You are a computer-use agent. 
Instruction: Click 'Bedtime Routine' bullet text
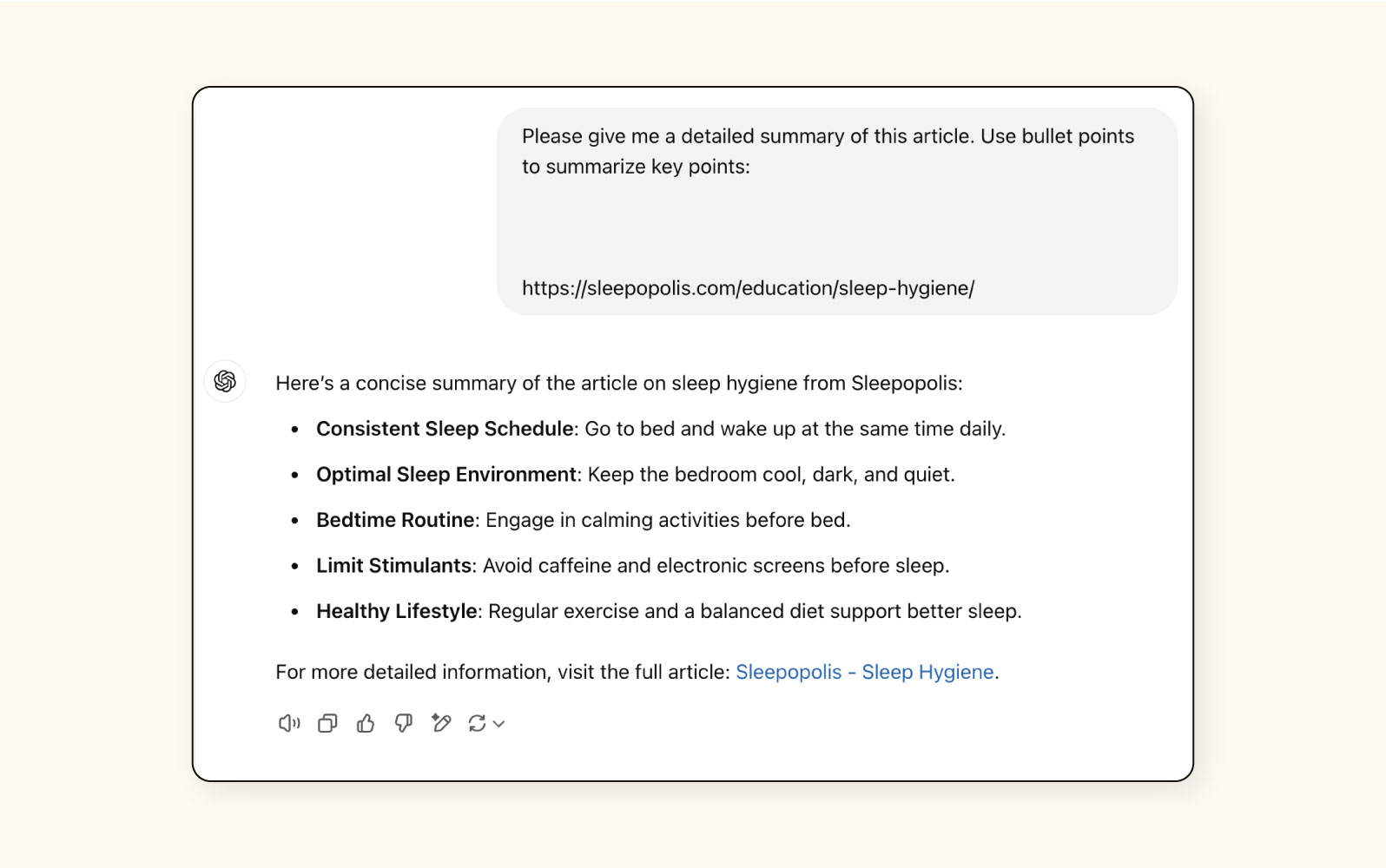pos(395,520)
